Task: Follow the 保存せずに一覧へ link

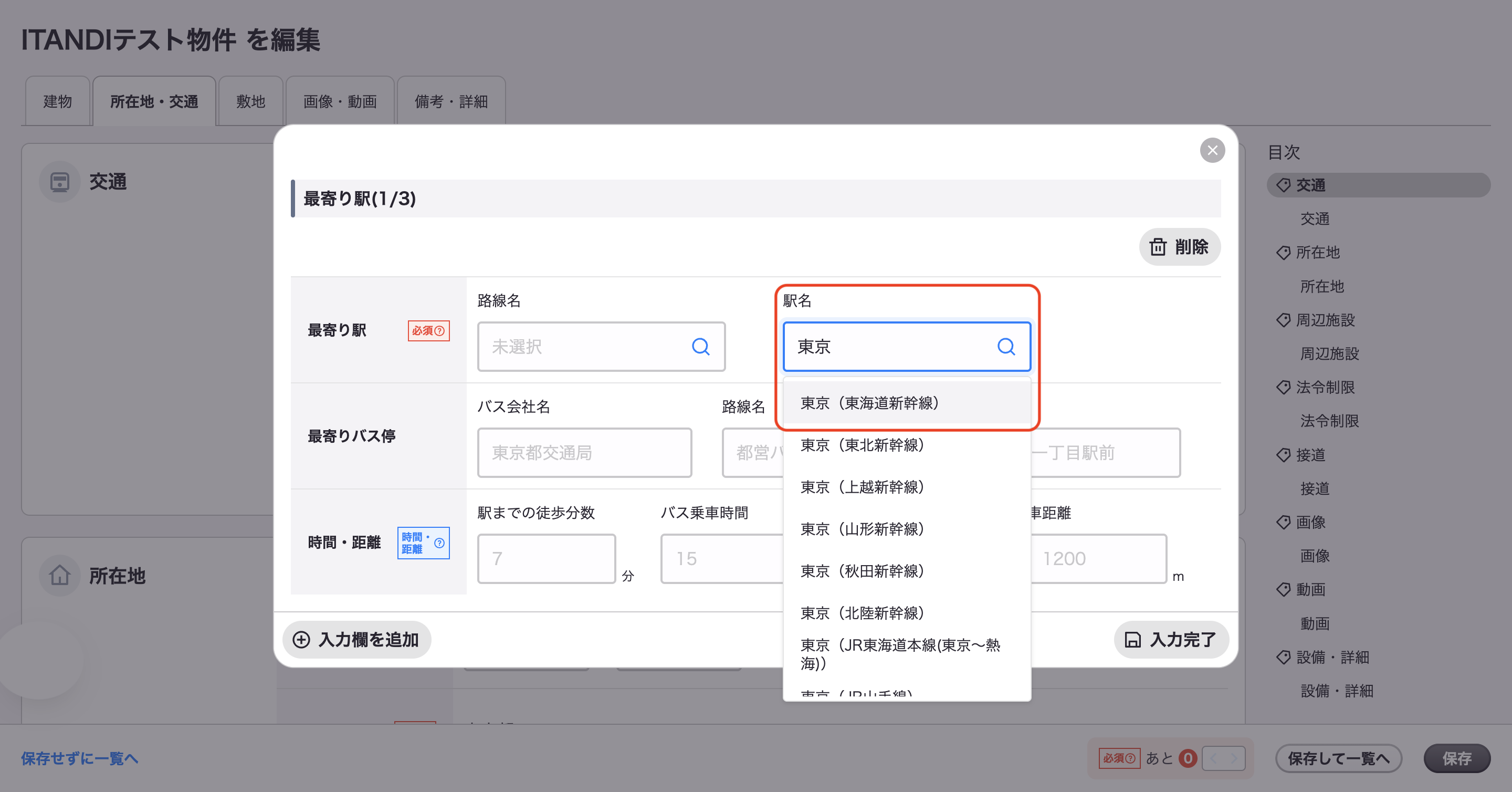Action: [x=80, y=758]
